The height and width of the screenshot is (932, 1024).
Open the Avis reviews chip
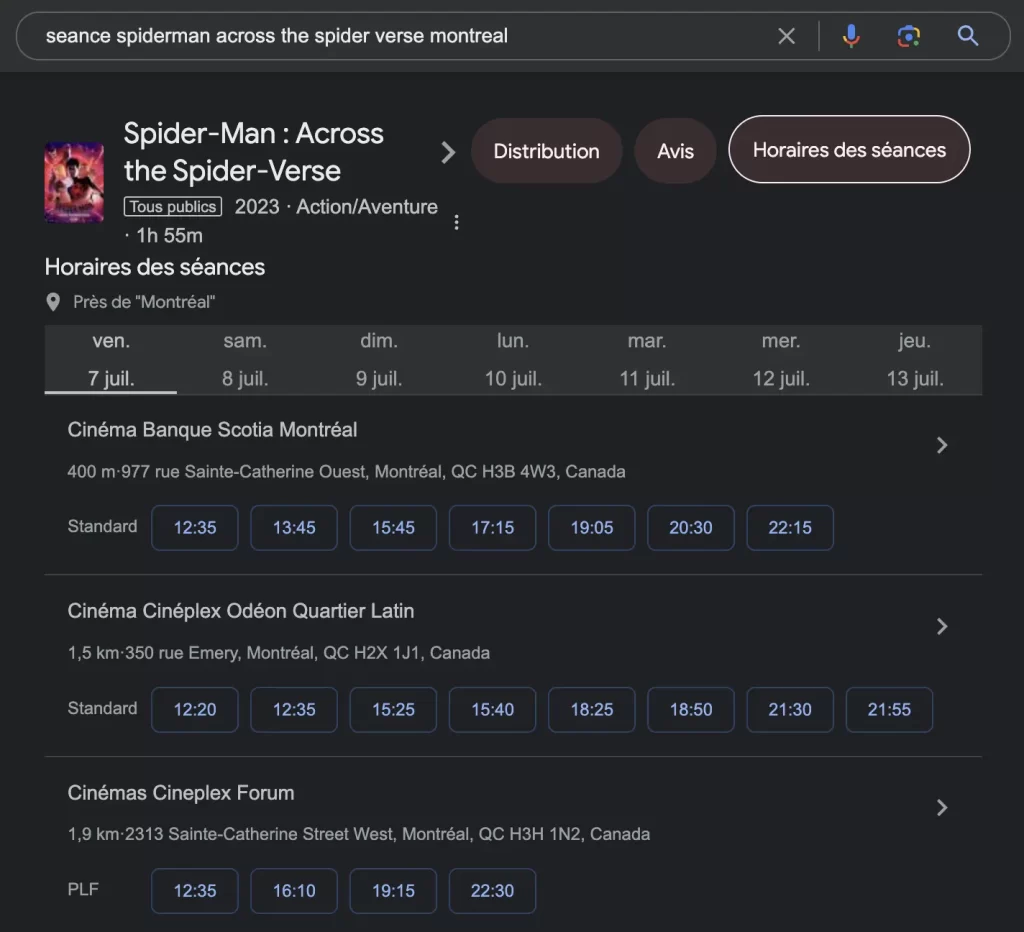[675, 151]
